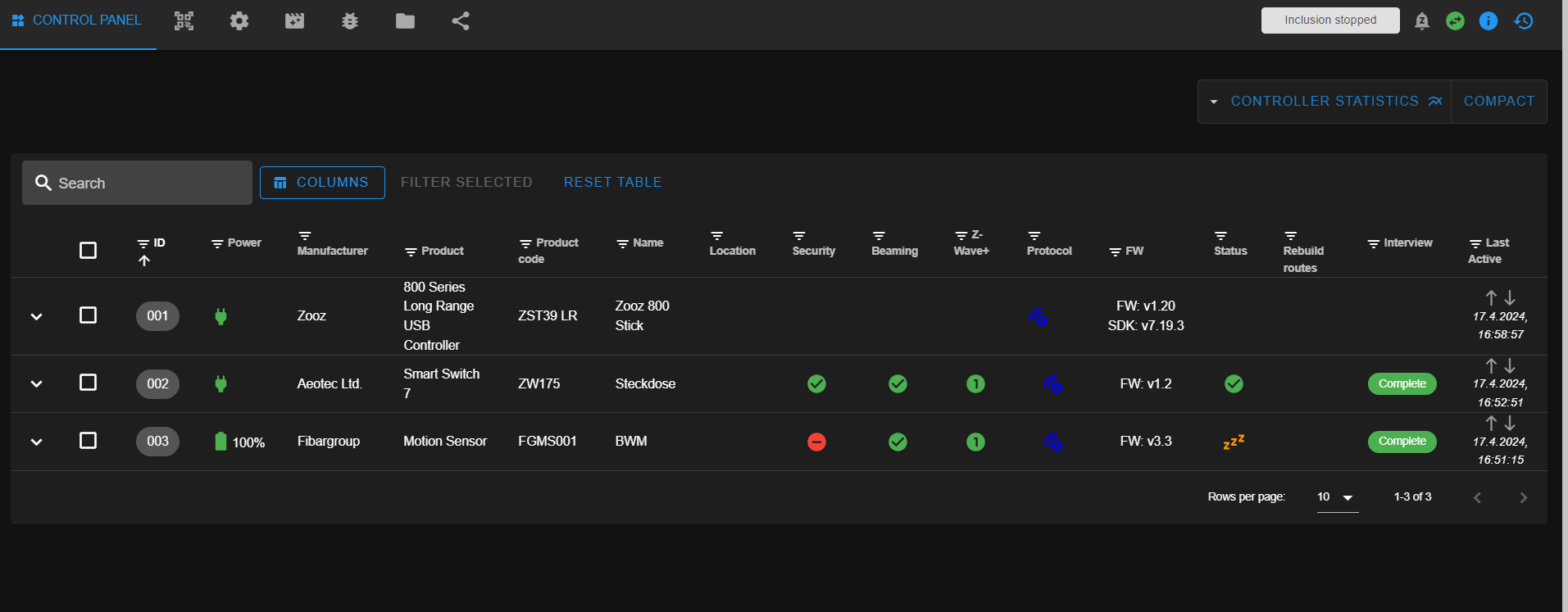The image size is (1568, 612).
Task: Click the notification bell icon
Action: point(1422,21)
